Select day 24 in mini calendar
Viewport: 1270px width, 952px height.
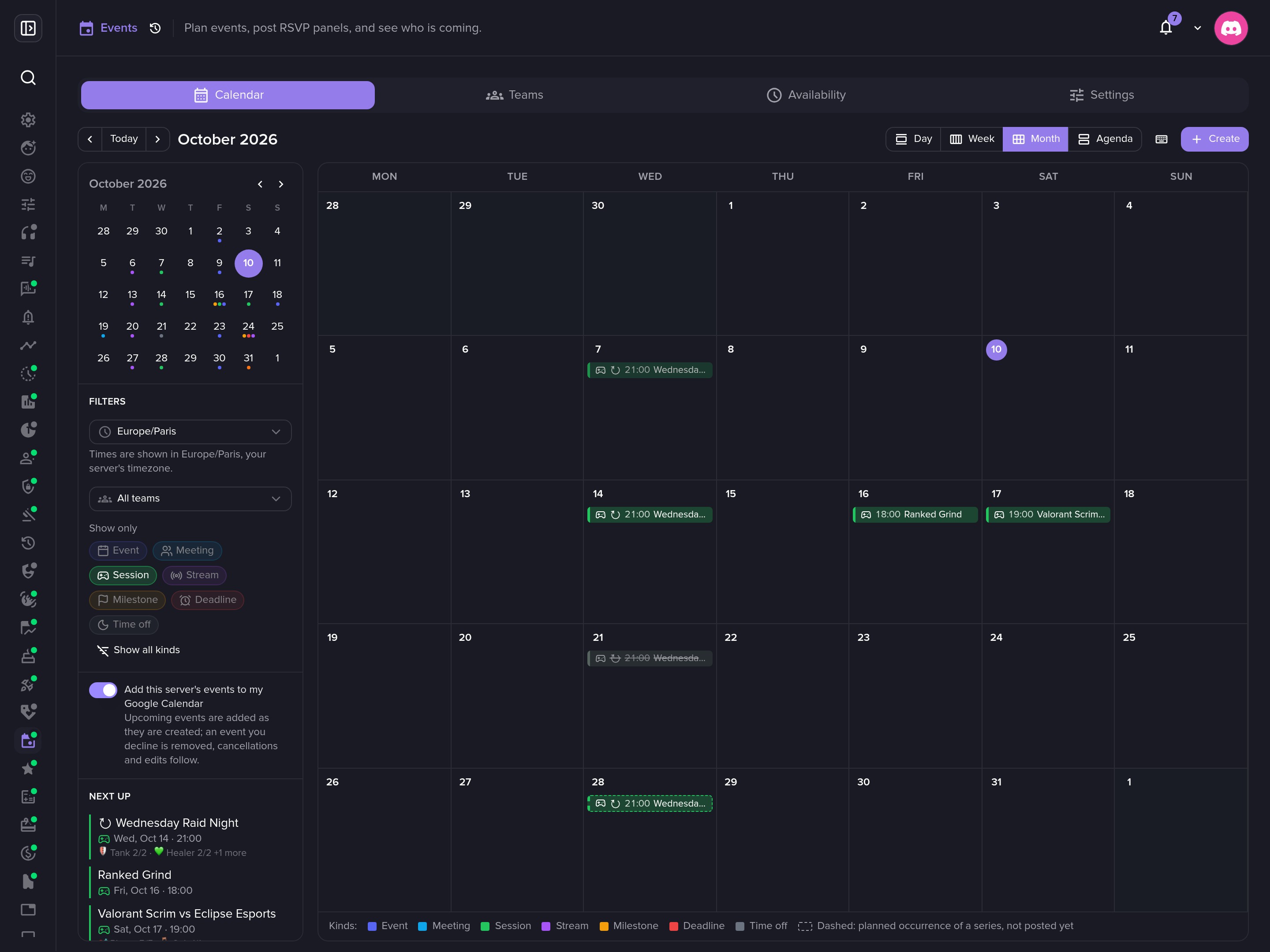coord(248,327)
